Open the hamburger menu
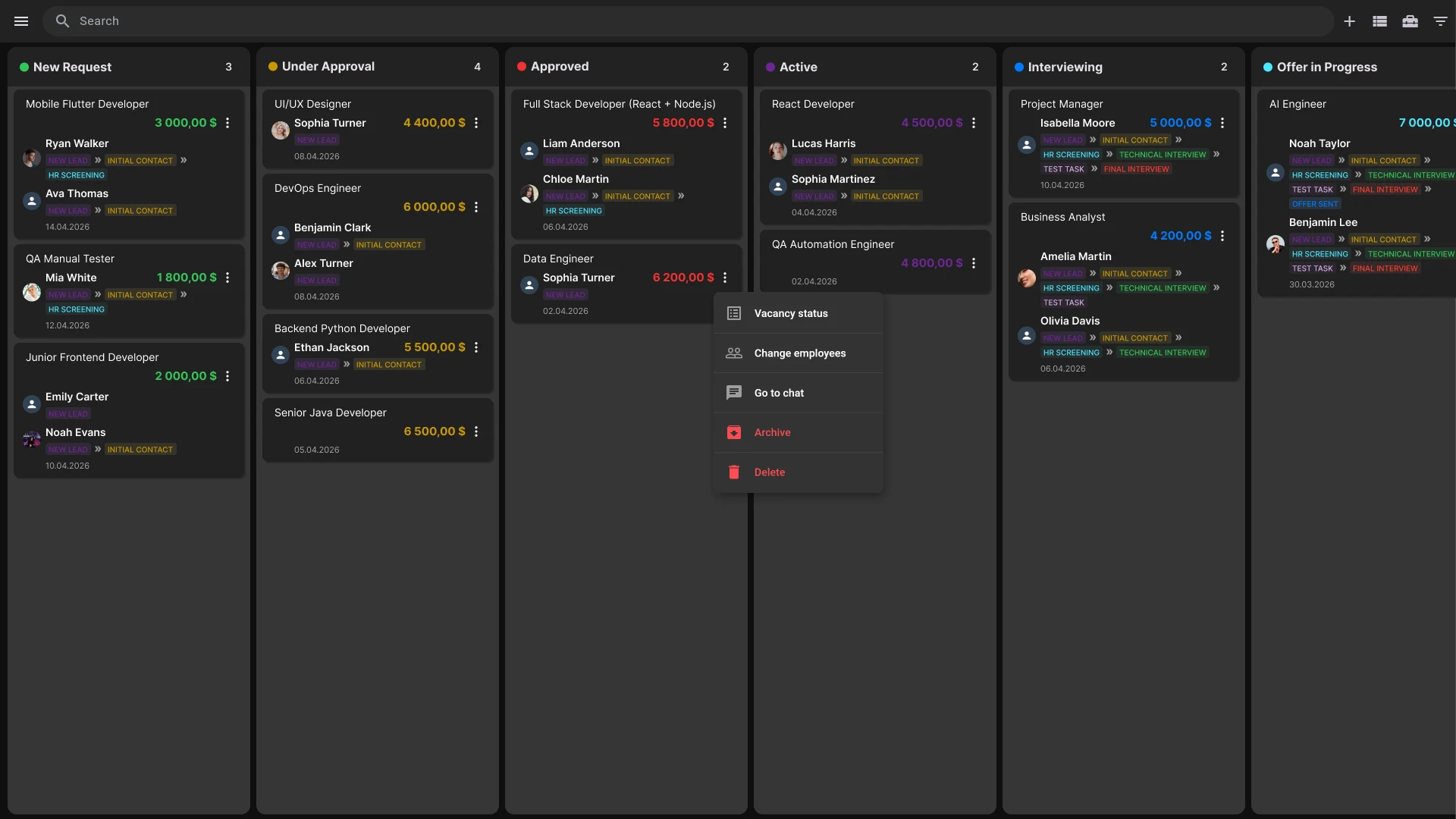The height and width of the screenshot is (819, 1456). point(21,21)
